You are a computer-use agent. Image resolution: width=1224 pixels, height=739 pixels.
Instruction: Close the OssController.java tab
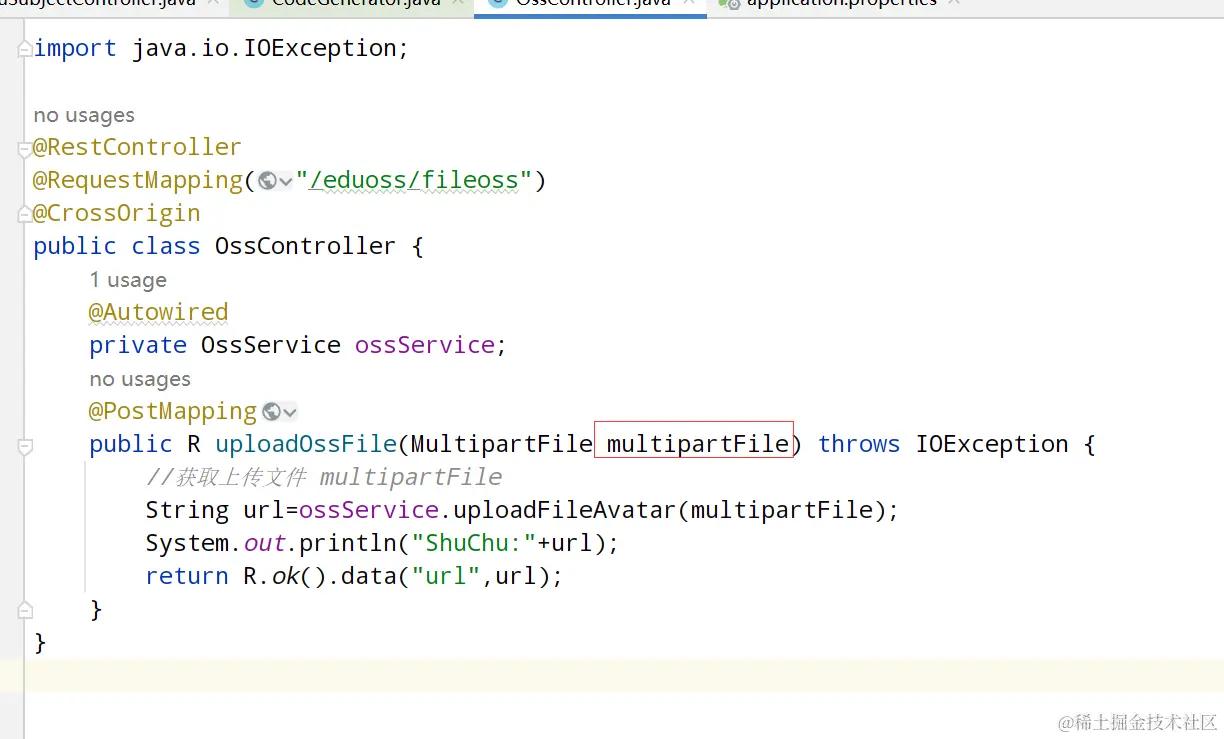(691, 3)
